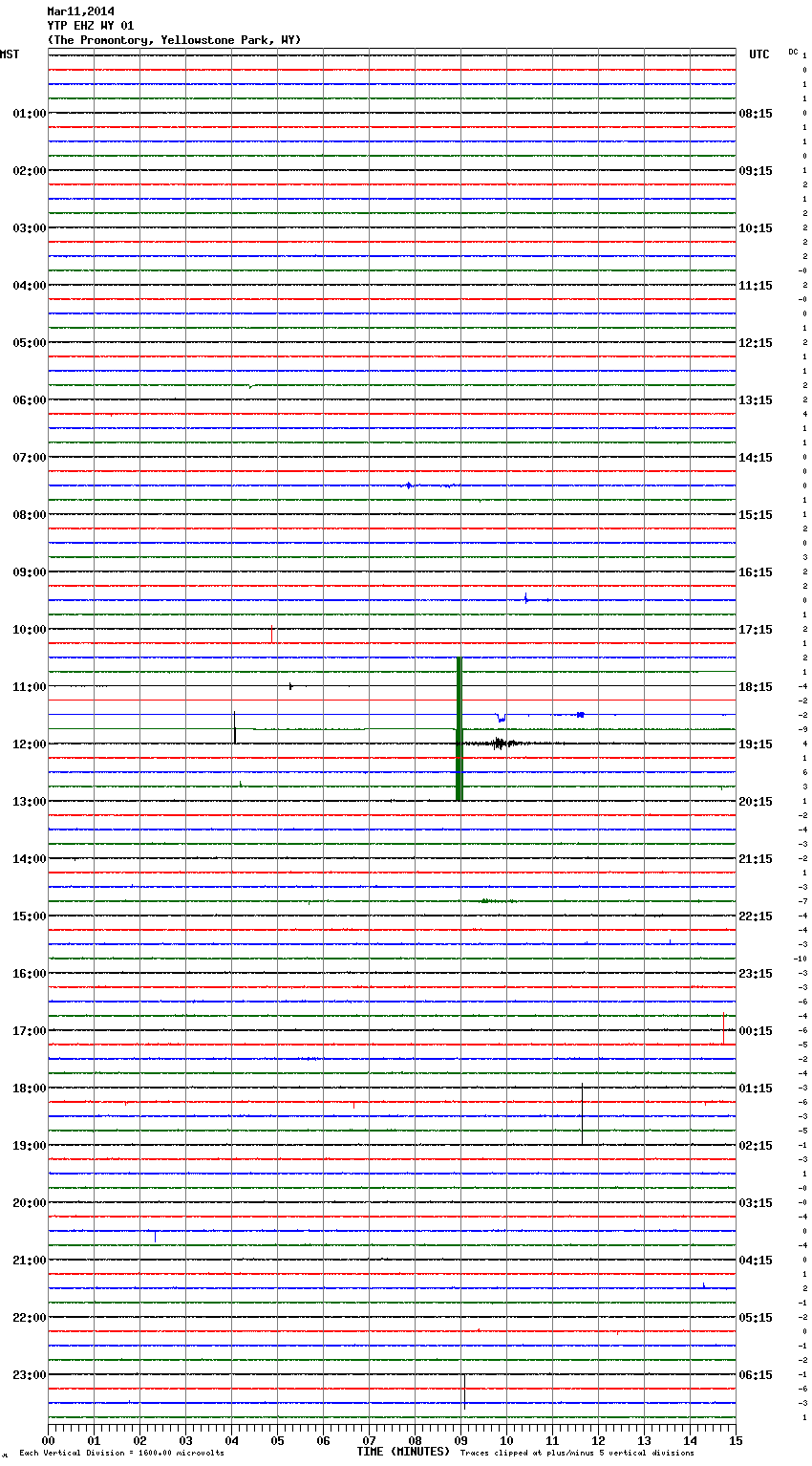
Task: Click the red spike on the 10:00 trace
Action: (x=272, y=633)
